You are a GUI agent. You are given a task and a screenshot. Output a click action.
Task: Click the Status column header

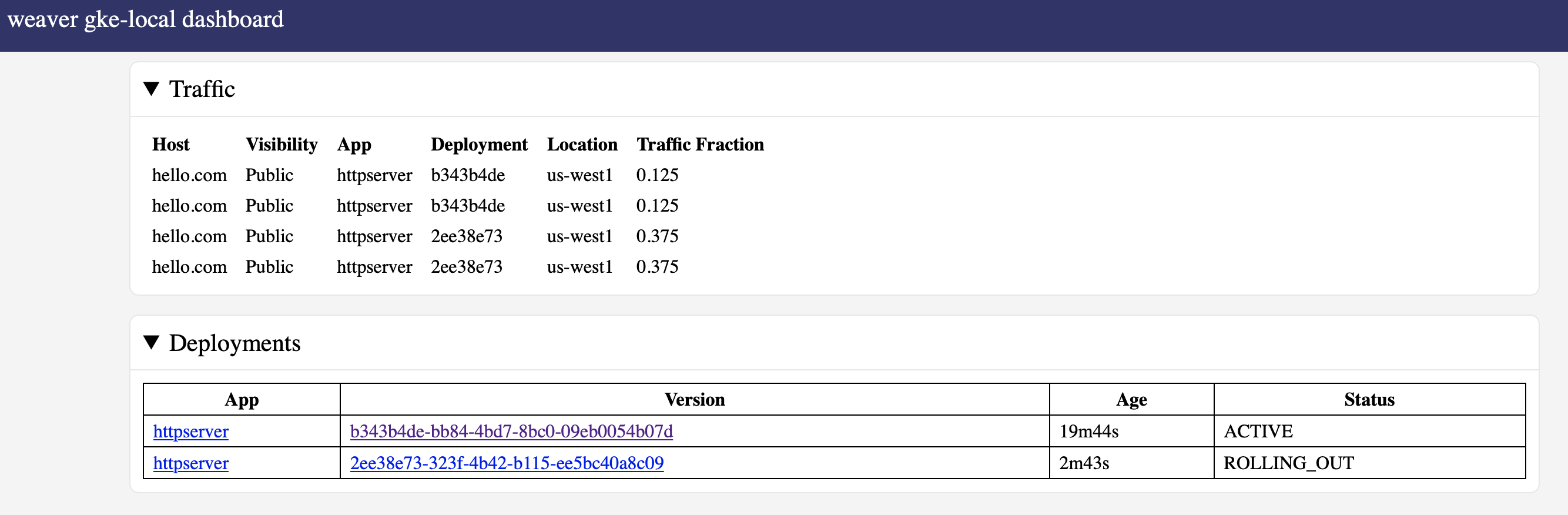click(x=1369, y=399)
